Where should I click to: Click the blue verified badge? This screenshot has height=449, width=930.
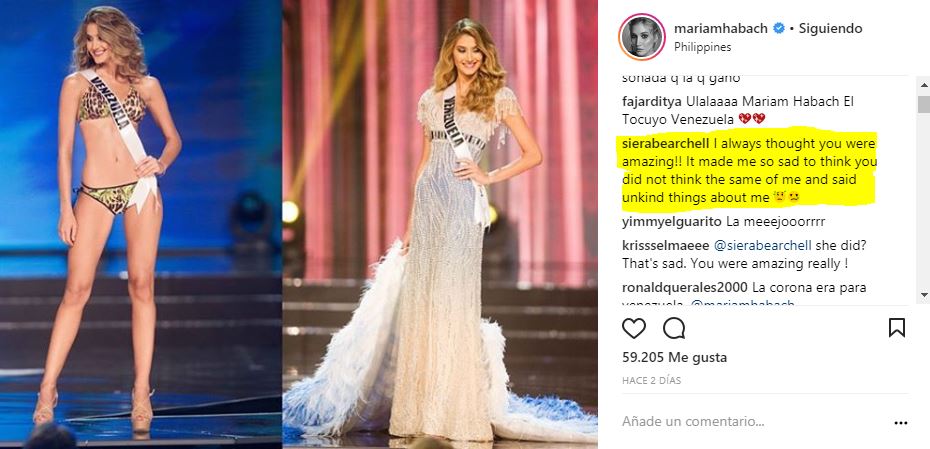779,28
